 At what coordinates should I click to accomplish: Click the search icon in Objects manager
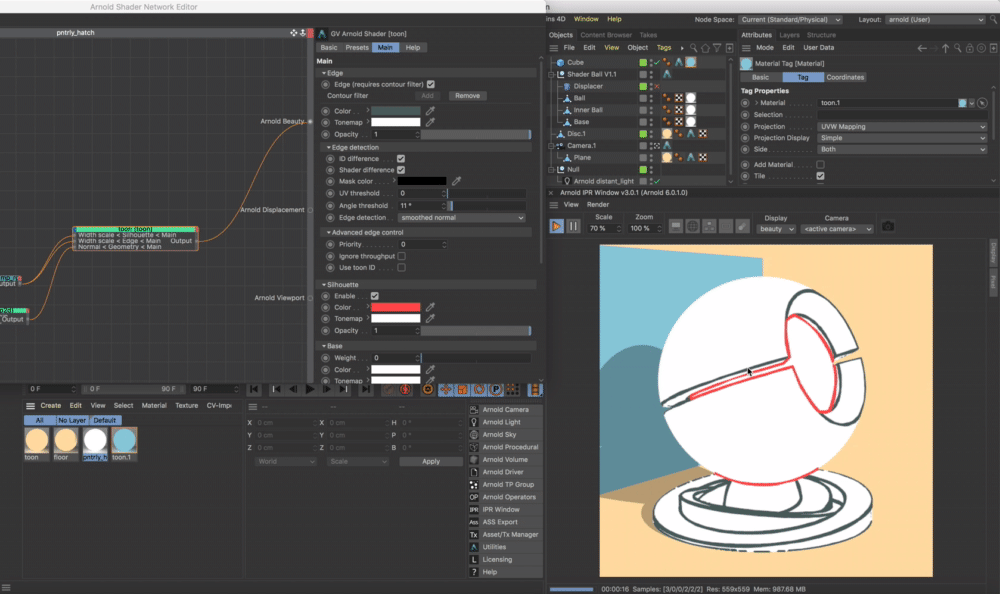click(693, 48)
